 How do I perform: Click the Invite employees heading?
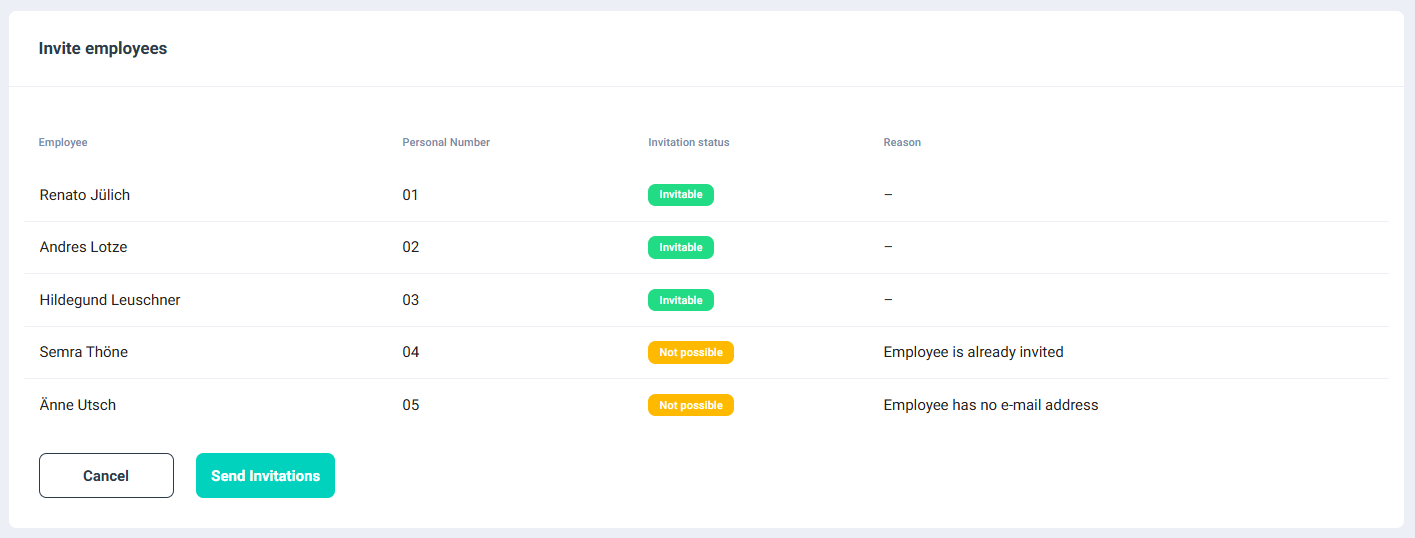[102, 48]
